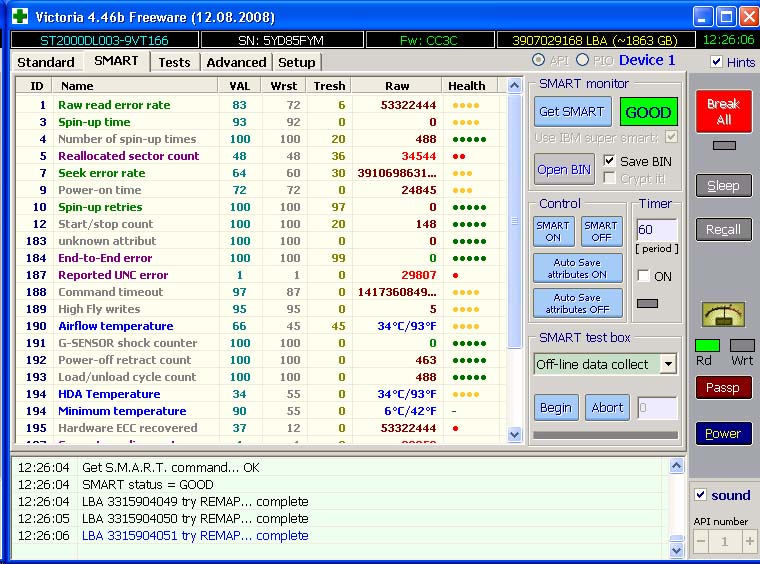Click the Timer period input field
Image resolution: width=760 pixels, height=564 pixels.
[656, 230]
